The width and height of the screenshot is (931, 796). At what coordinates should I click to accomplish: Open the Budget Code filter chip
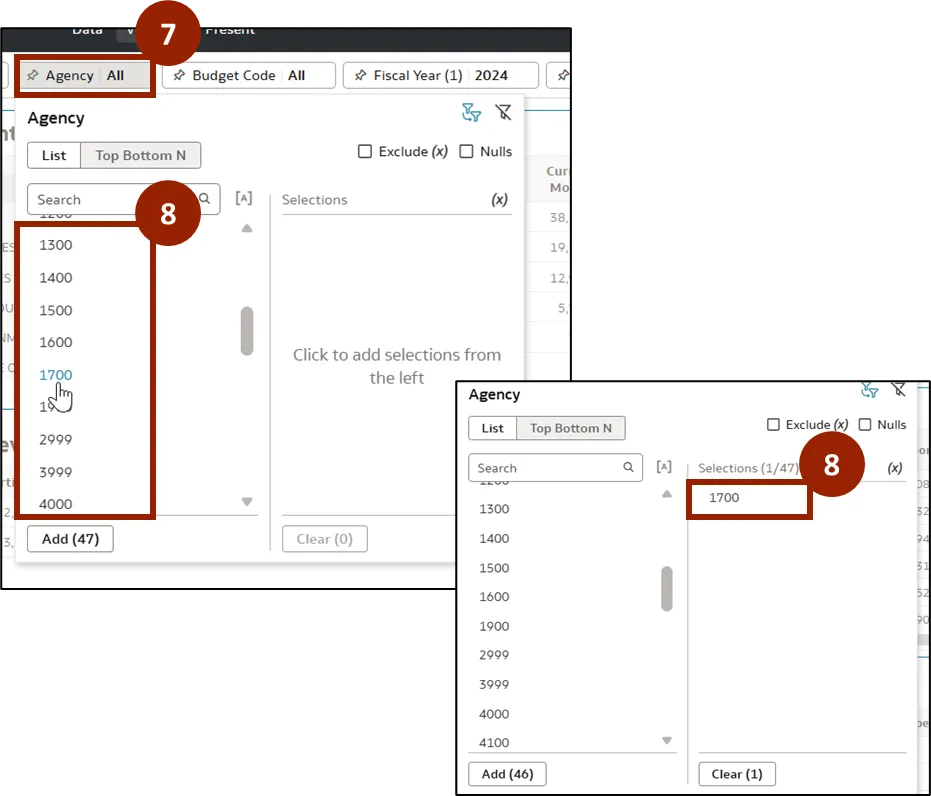(x=249, y=75)
